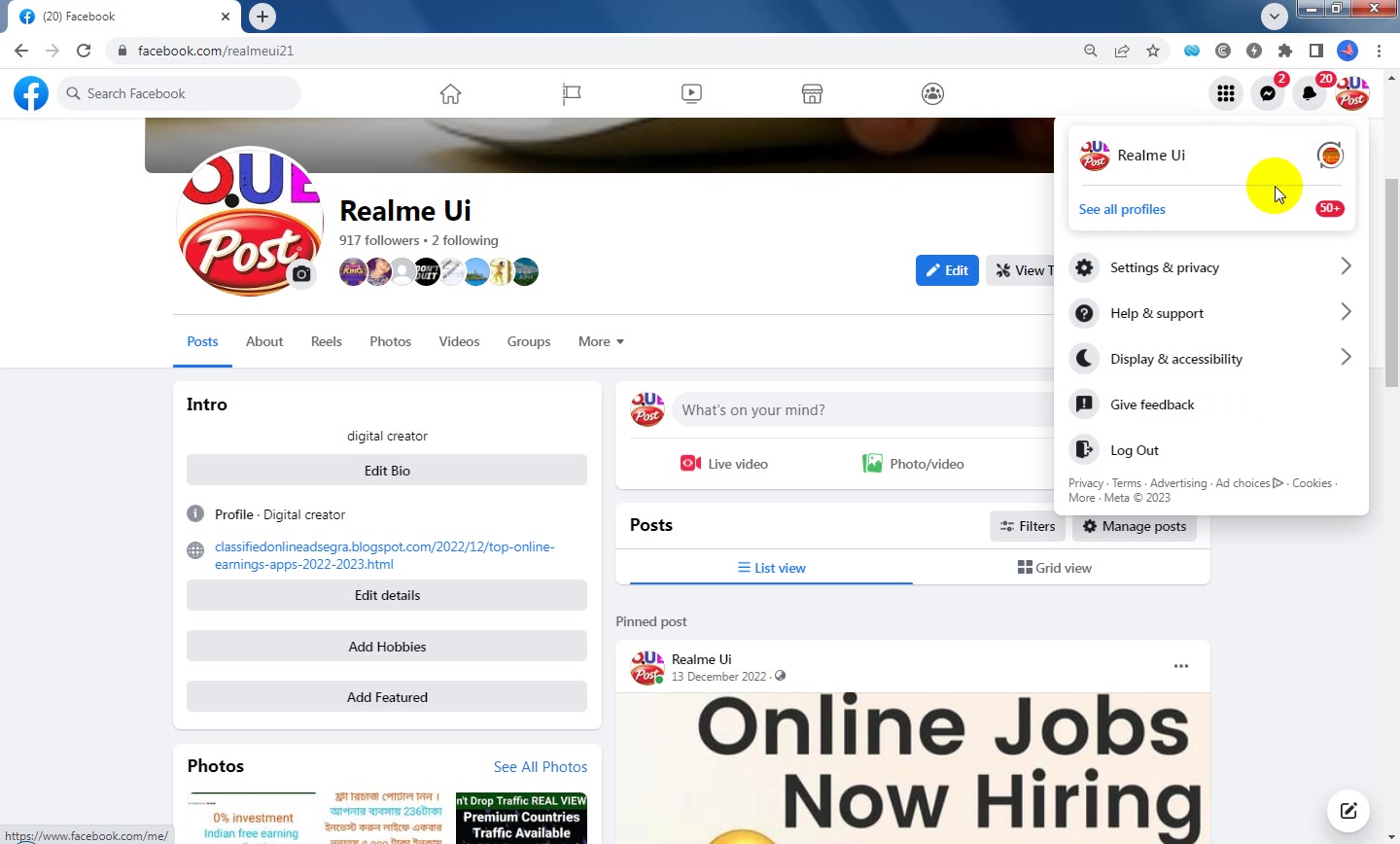Switch to the Photos profile tab

tap(390, 341)
